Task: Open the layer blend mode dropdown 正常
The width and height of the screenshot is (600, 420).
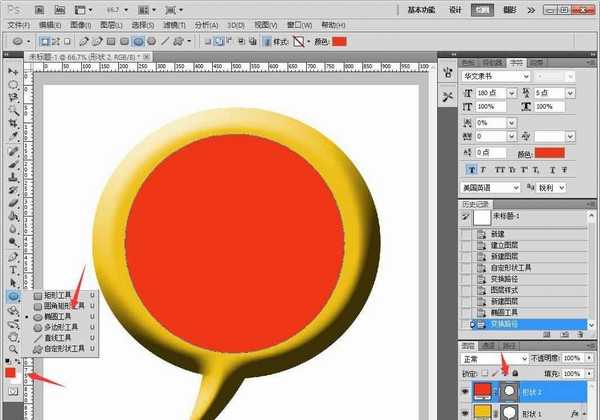Action: point(491,357)
